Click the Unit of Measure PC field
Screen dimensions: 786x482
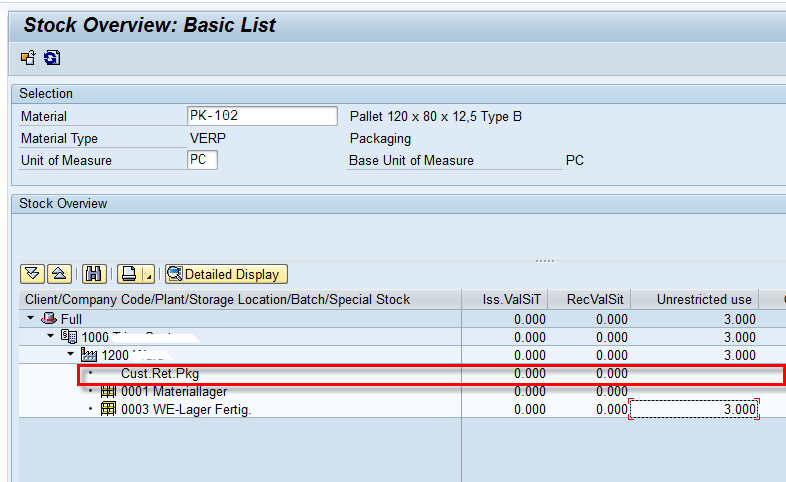pos(202,160)
